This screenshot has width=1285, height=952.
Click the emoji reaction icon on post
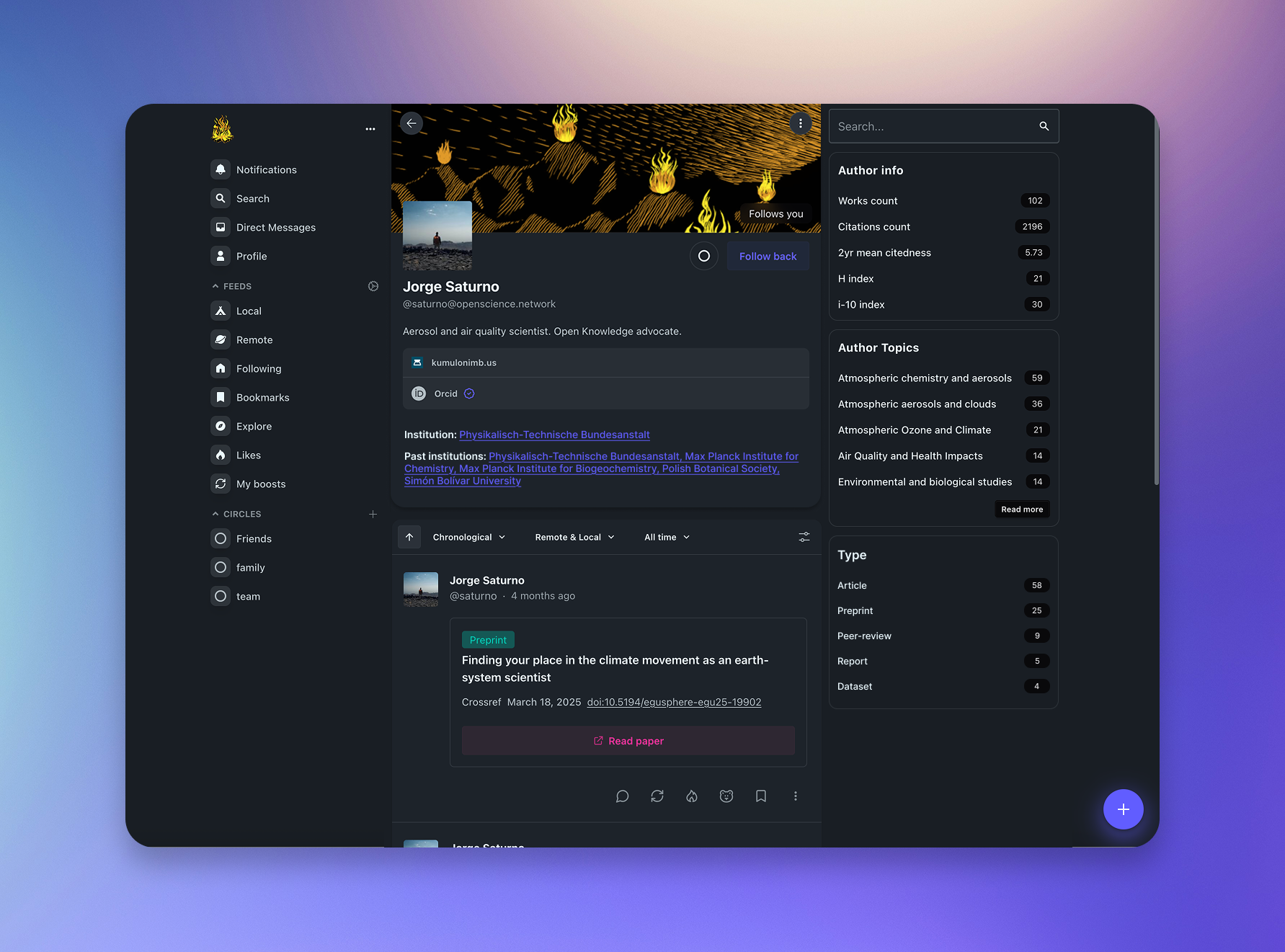pyautogui.click(x=726, y=796)
